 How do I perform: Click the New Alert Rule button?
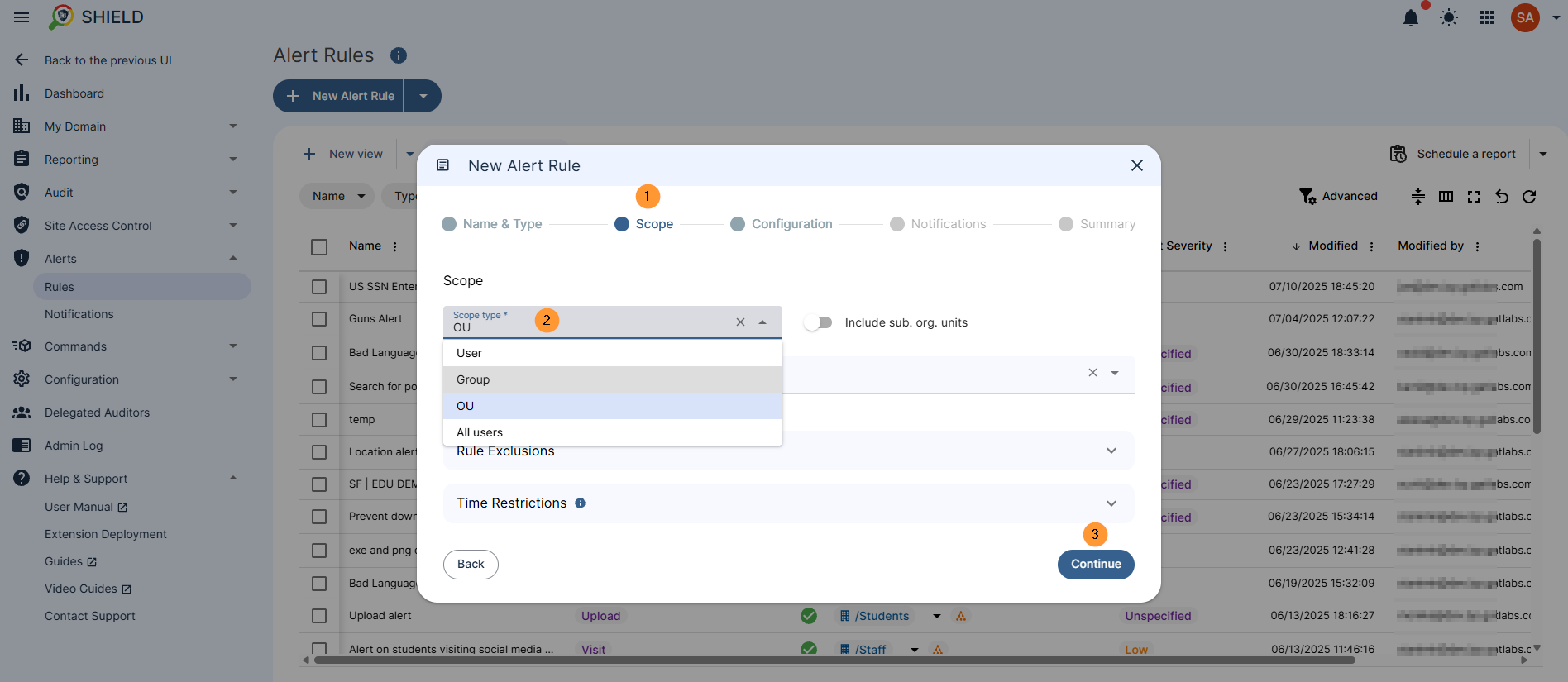338,96
